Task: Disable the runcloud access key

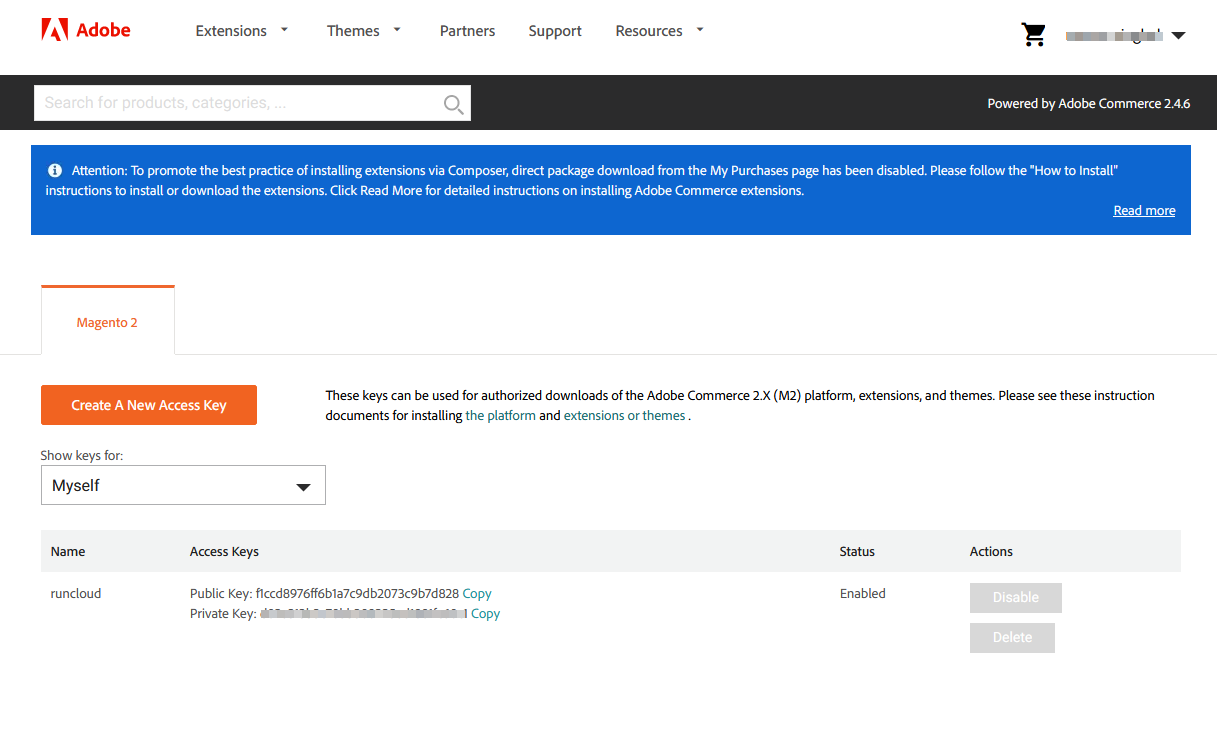Action: (1016, 598)
